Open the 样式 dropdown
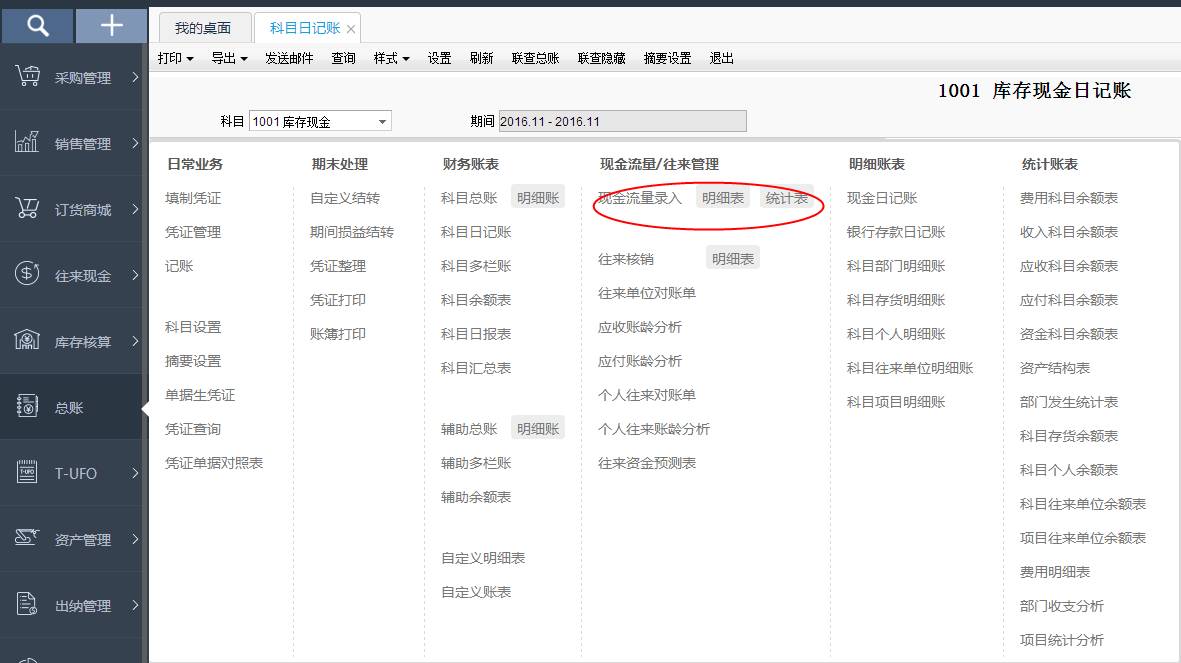 pos(390,58)
